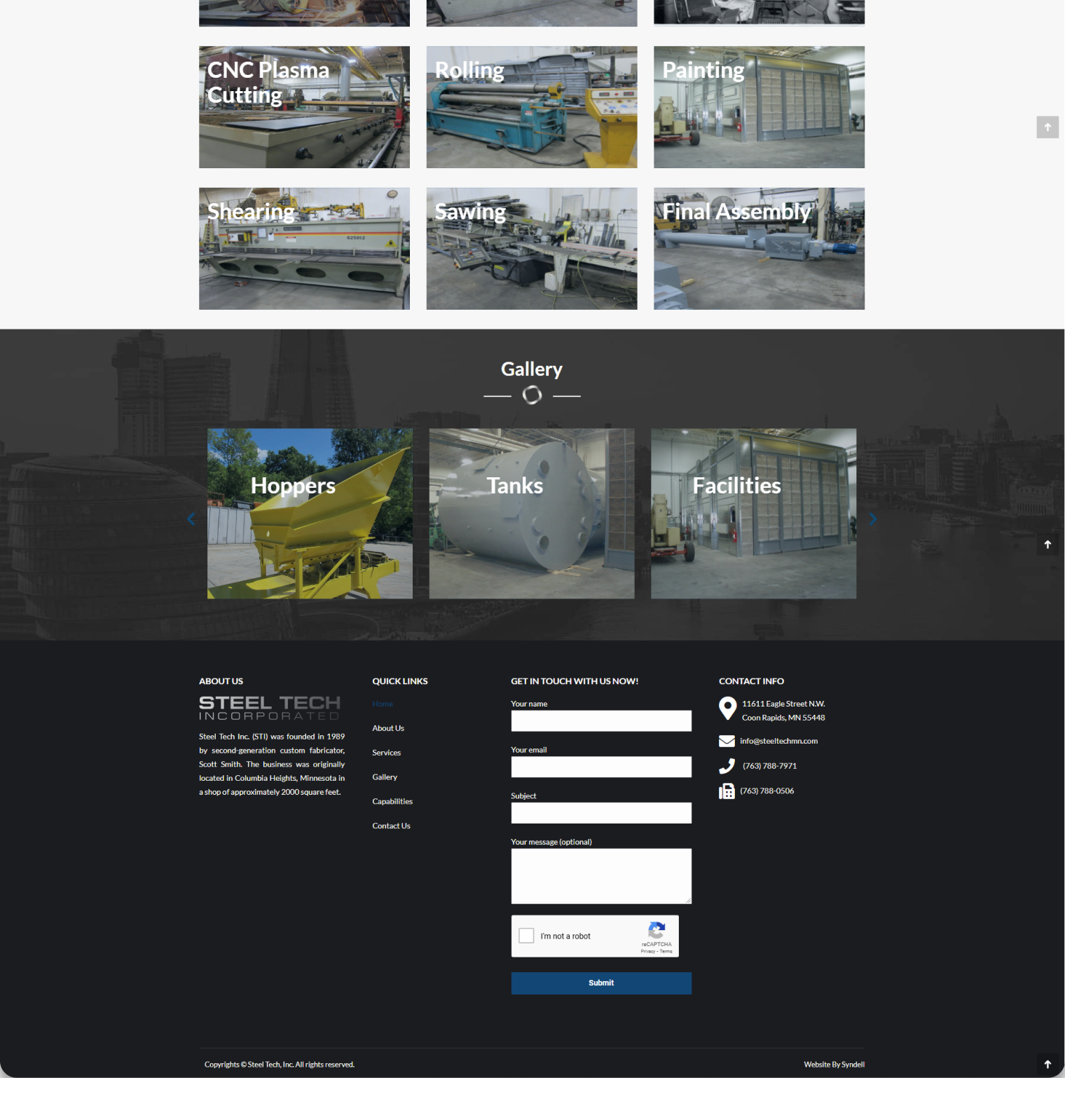This screenshot has height=1120, width=1065.
Task: Click the scroll-to-top arrow near the copyright bar
Action: 1047,1064
